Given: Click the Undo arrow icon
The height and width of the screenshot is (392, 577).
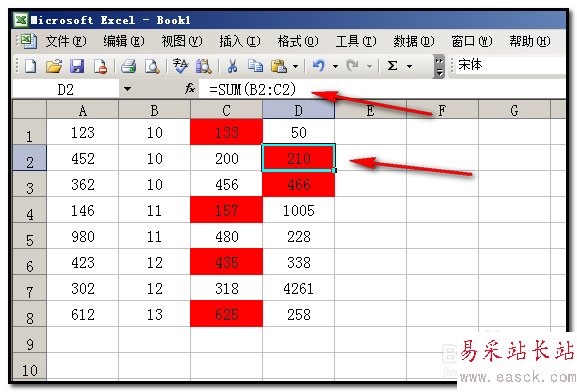Looking at the screenshot, I should [319, 67].
